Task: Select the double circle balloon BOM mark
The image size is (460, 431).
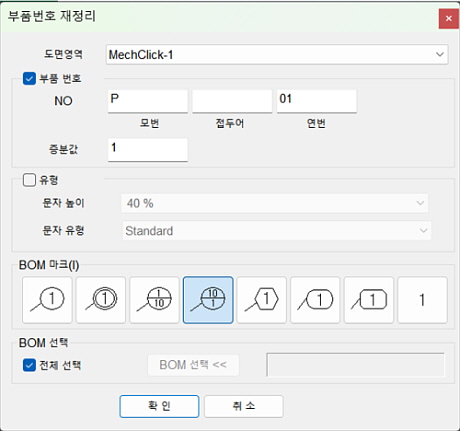Action: coord(101,300)
